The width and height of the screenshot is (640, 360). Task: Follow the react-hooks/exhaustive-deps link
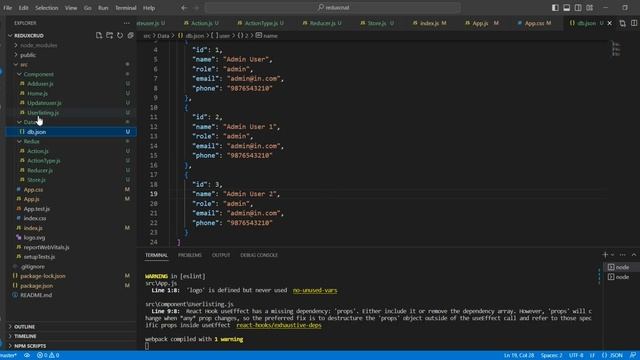pos(279,325)
